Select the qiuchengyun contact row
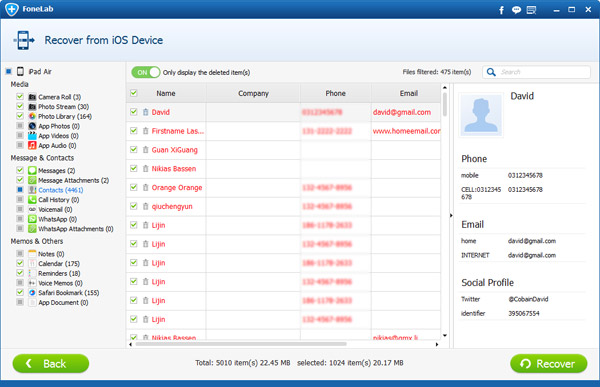Viewport: 600px width, 387px height. coord(284,206)
